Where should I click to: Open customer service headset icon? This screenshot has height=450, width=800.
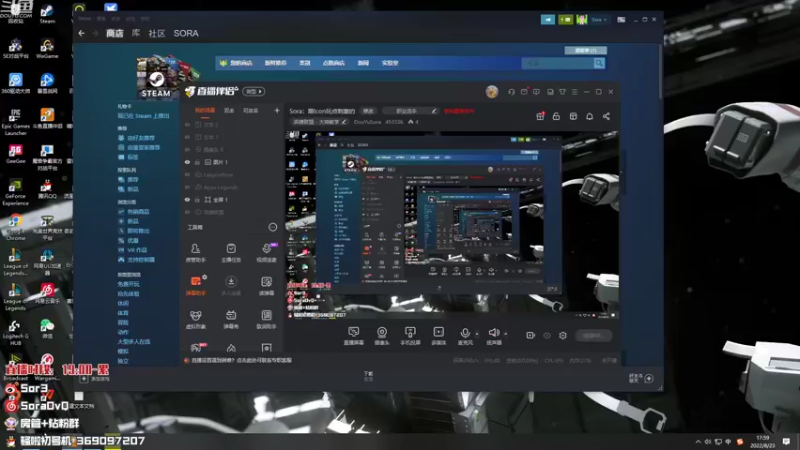point(511,92)
